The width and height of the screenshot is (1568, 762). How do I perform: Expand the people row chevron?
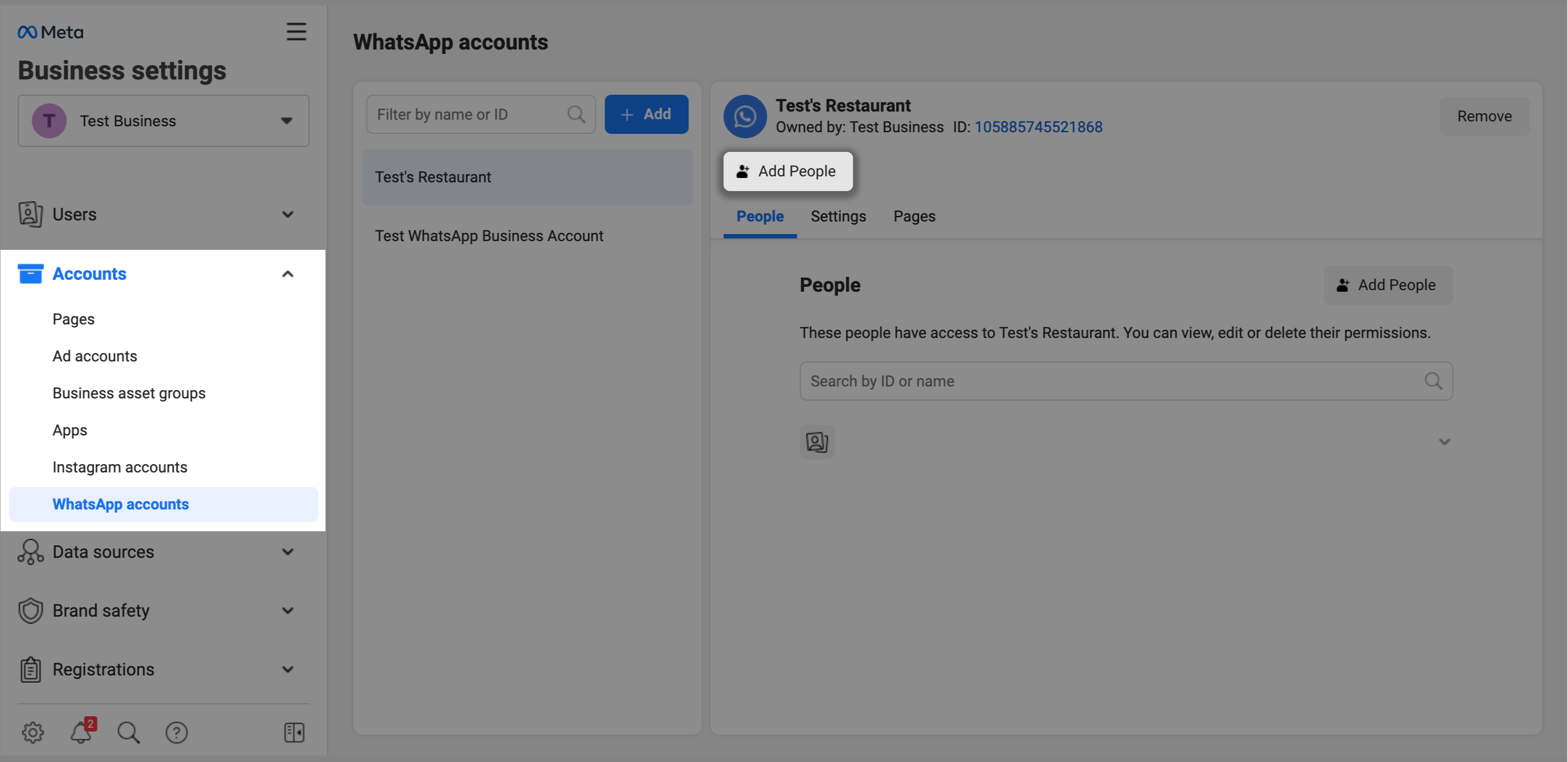[1444, 441]
